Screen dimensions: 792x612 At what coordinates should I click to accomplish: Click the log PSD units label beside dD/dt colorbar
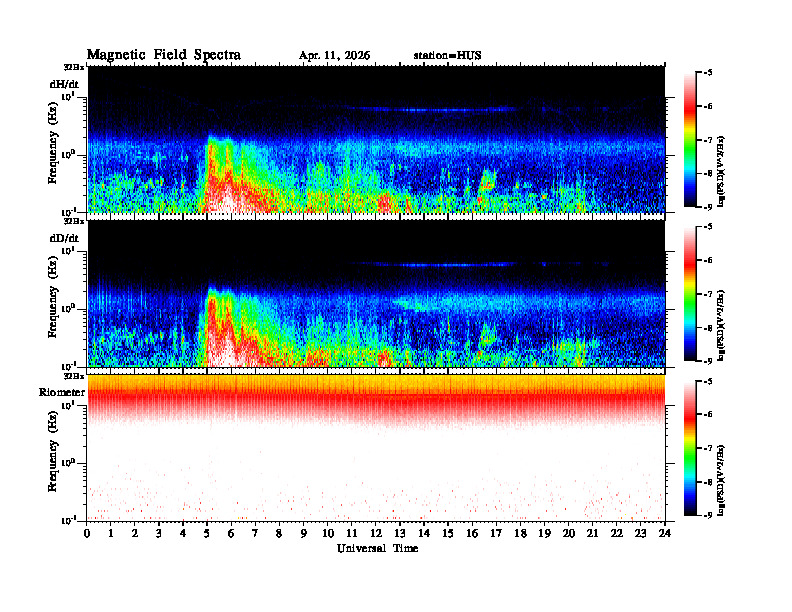pyautogui.click(x=721, y=326)
